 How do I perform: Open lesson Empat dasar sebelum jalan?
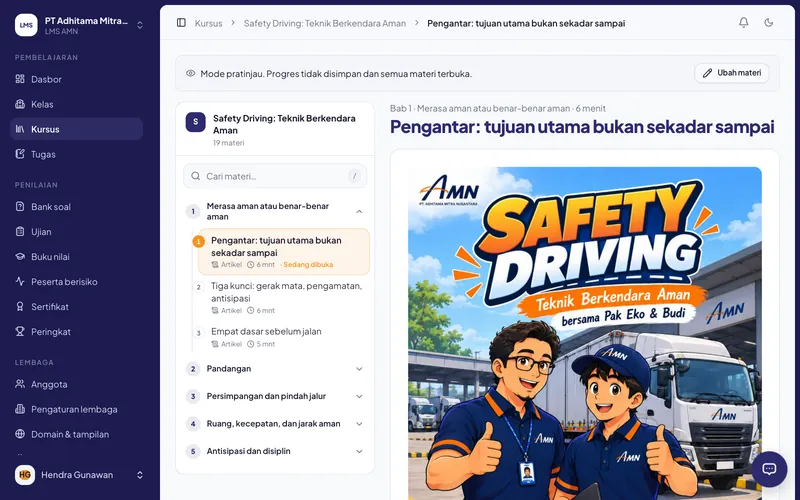pos(284,337)
